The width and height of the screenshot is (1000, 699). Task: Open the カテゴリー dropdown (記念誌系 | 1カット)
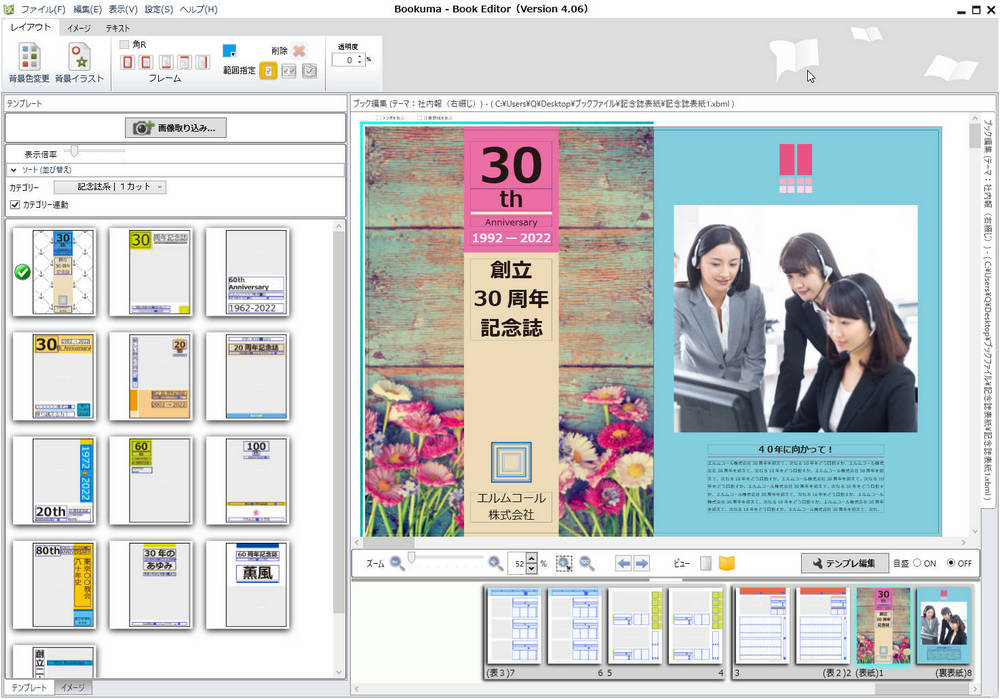pyautogui.click(x=110, y=187)
